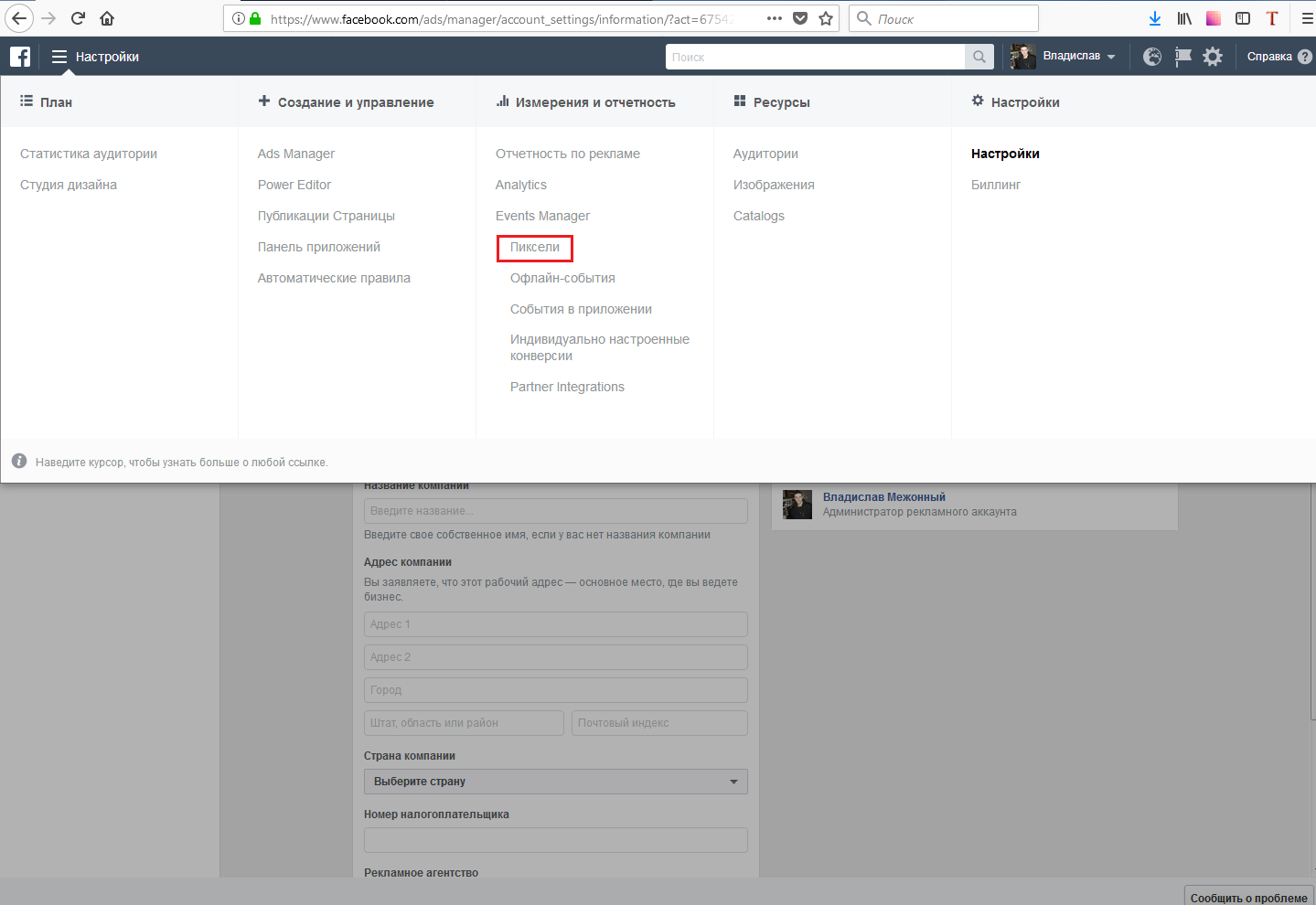The image size is (1316, 905).
Task: Select Partner Integrations in the menu
Action: click(567, 387)
